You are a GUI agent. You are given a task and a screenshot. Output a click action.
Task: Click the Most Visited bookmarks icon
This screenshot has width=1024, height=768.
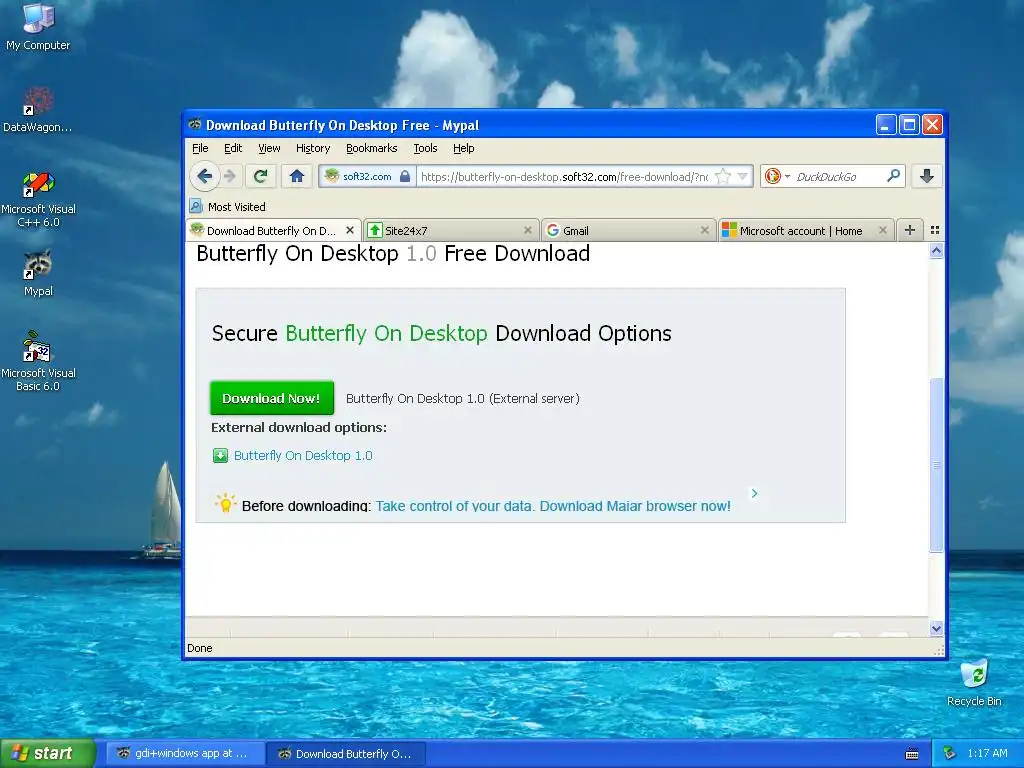click(x=196, y=206)
